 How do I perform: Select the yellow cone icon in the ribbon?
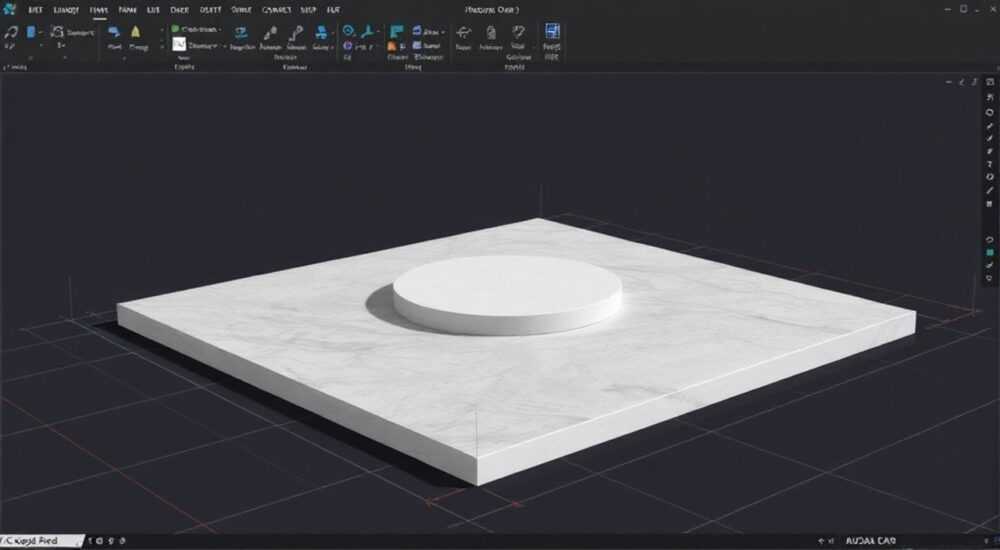[x=135, y=32]
